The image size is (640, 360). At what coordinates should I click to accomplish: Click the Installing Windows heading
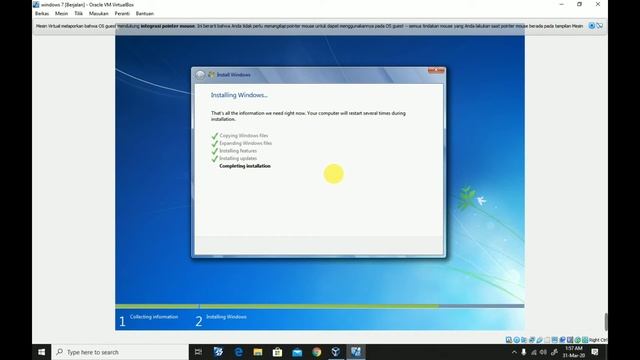pyautogui.click(x=239, y=95)
